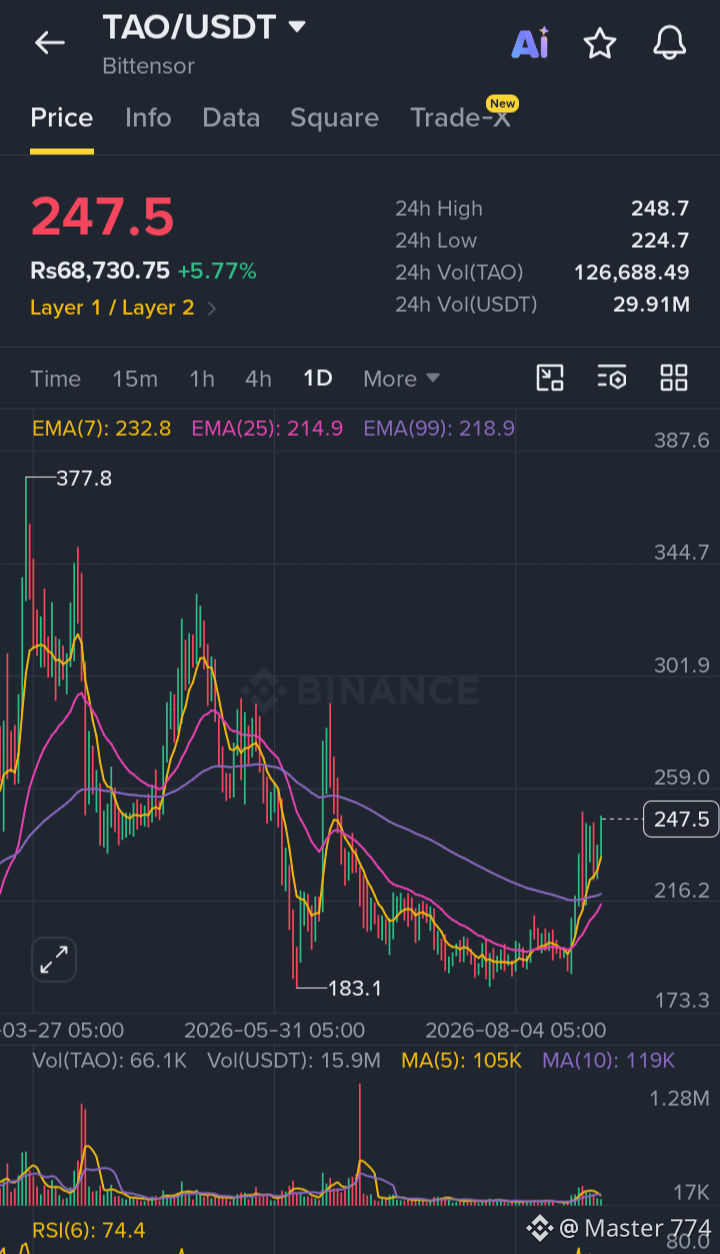Select the 15m timeframe
Screen dimensions: 720x1254
coord(135,379)
